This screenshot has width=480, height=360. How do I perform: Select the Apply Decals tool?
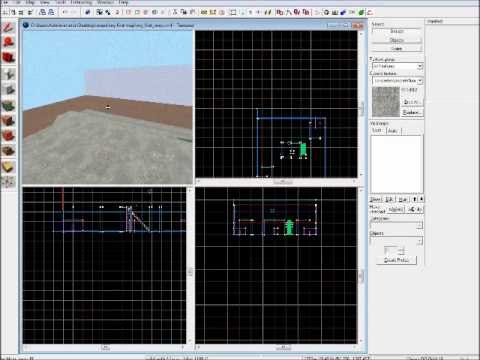tap(9, 136)
